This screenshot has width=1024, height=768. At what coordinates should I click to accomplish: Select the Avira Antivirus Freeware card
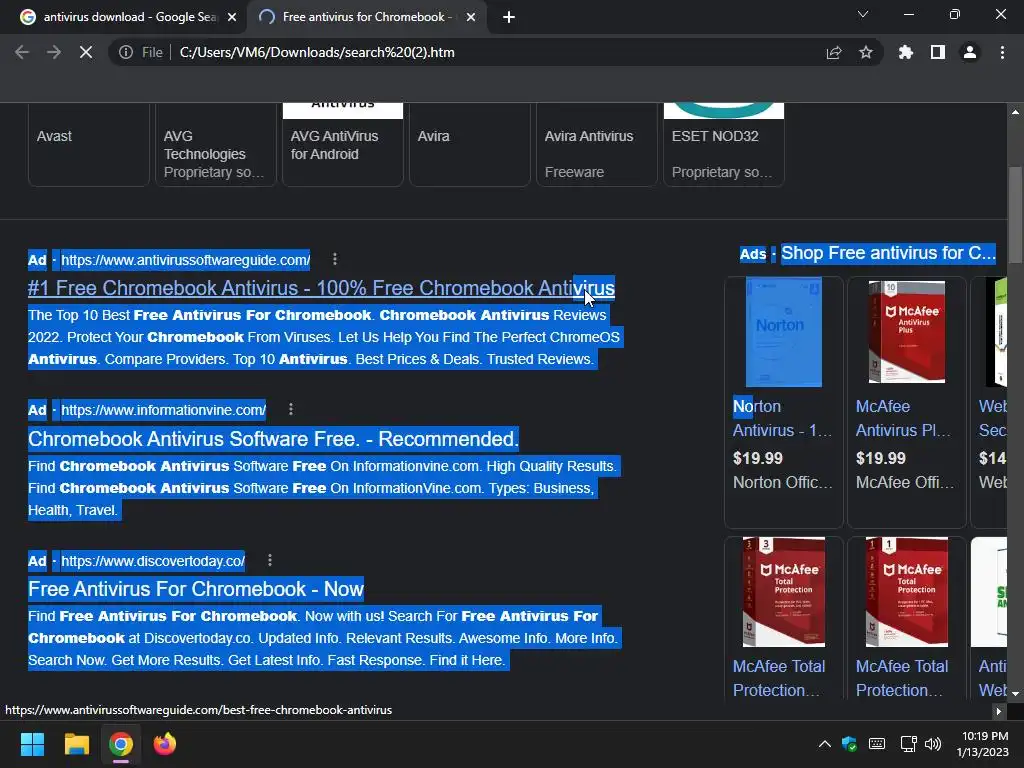click(597, 145)
